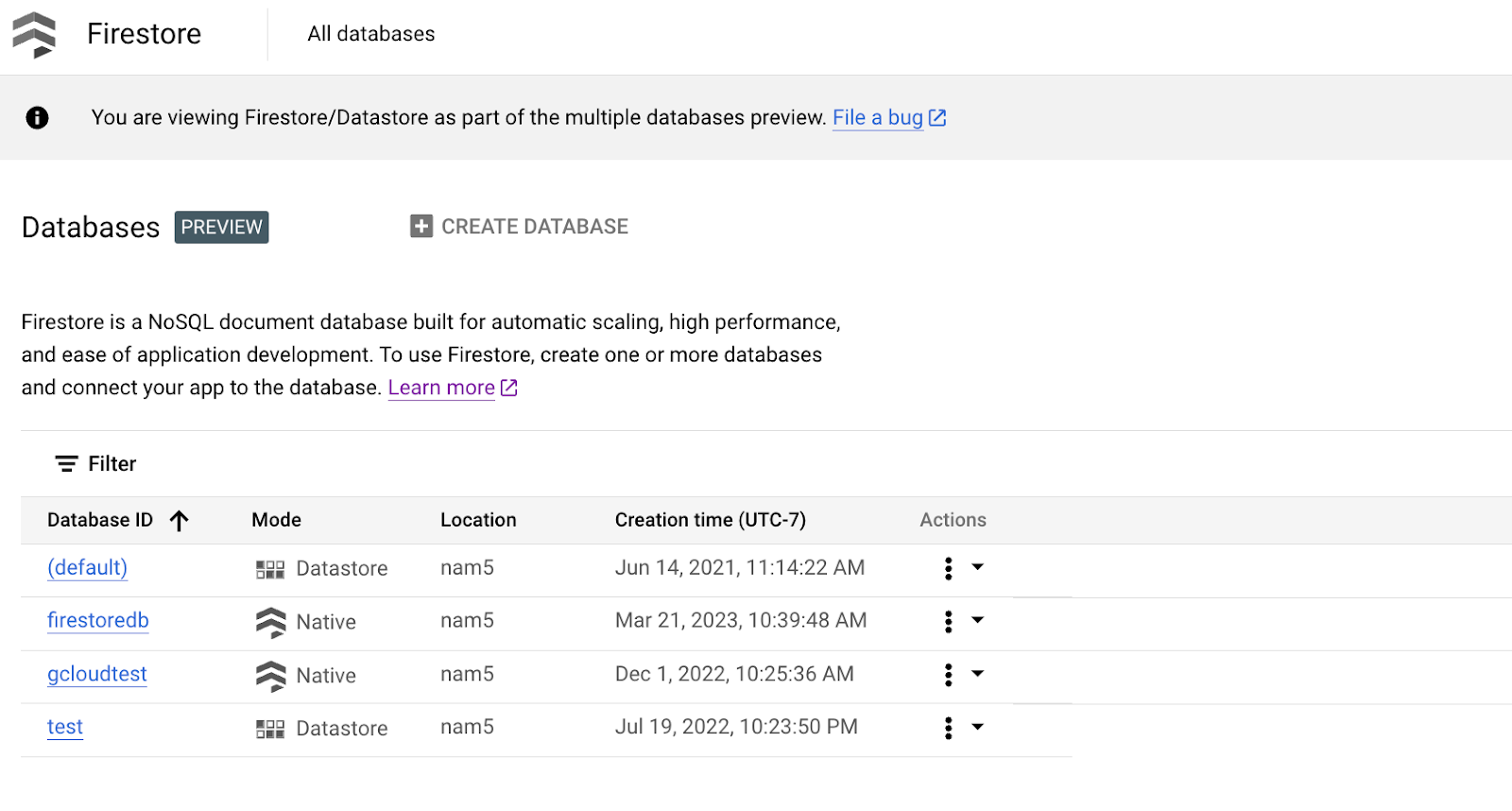Open the File a bug link
Image resolution: width=1512 pixels, height=811 pixels.
(877, 117)
